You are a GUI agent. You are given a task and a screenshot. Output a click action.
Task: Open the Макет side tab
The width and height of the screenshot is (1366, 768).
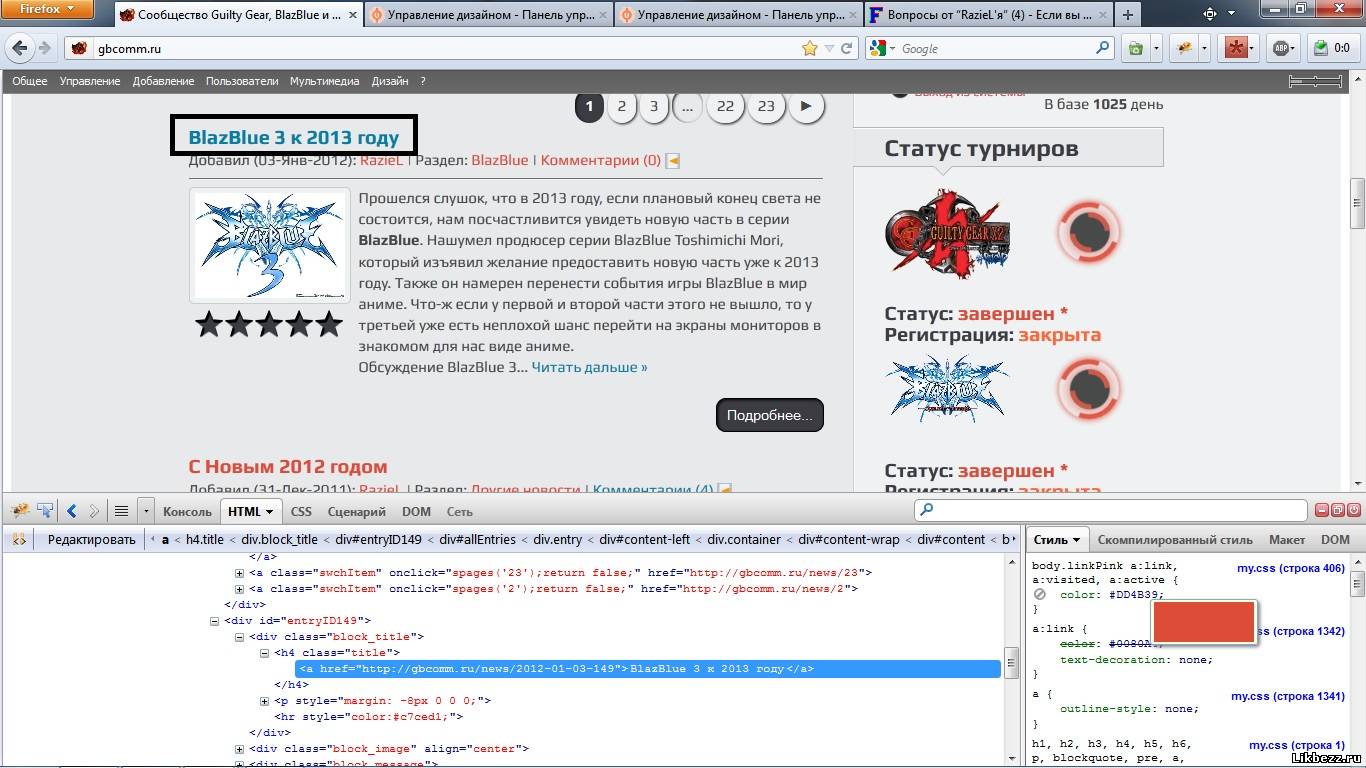point(1287,539)
